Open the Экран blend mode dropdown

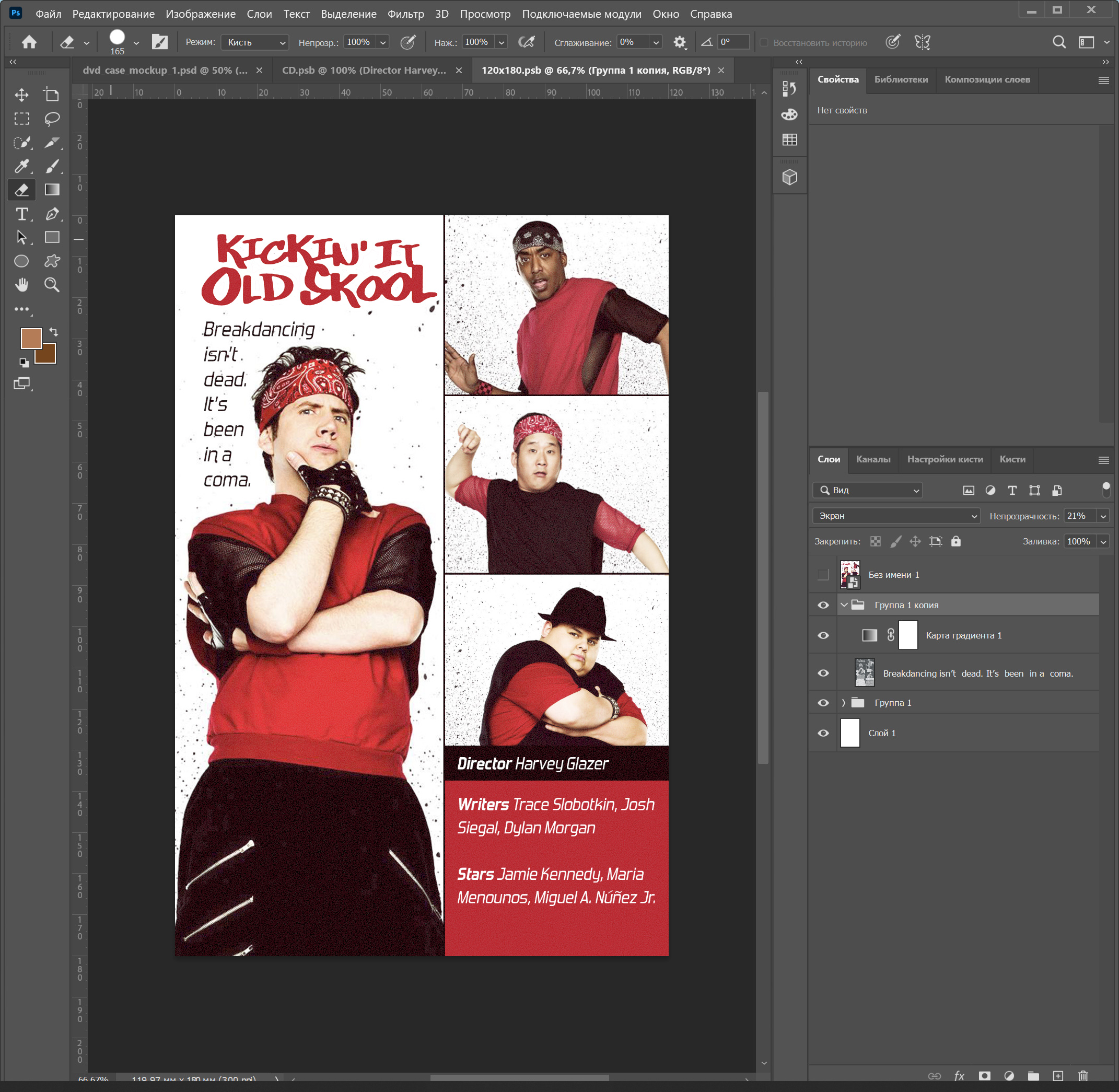point(896,516)
